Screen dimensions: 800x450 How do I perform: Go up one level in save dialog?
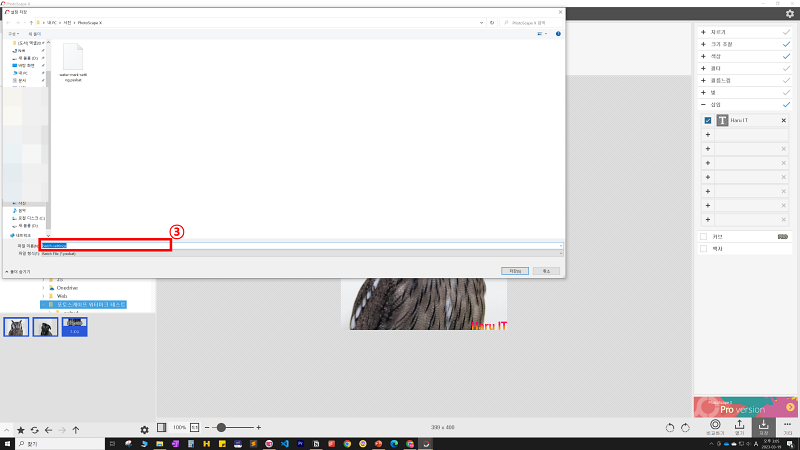tap(31, 22)
